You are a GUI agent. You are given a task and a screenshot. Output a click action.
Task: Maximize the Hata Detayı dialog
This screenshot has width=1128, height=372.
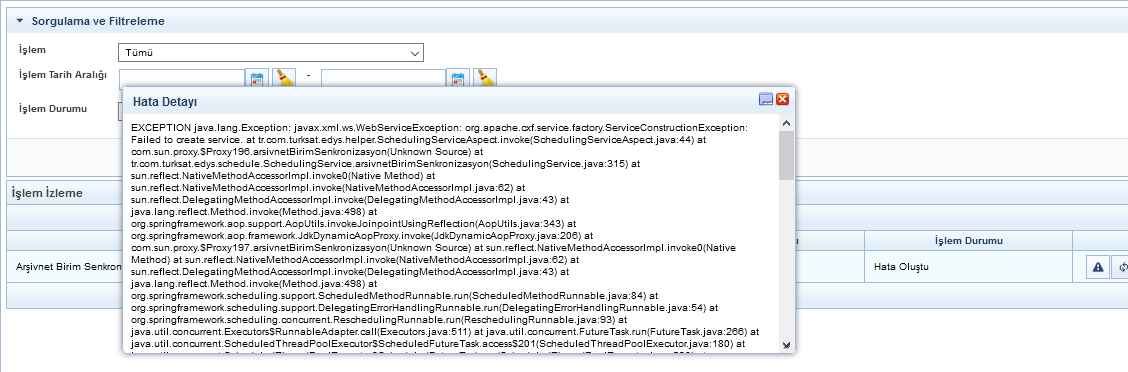766,99
